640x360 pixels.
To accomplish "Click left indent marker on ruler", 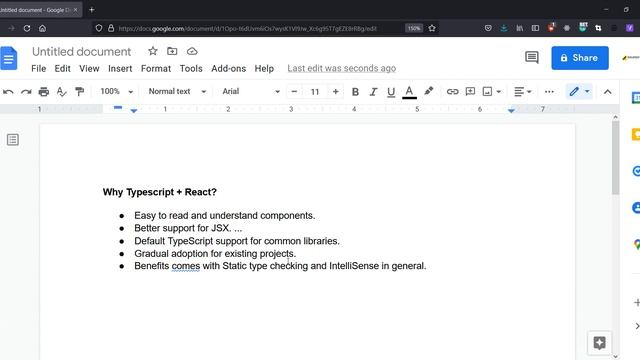I will (x=133, y=111).
